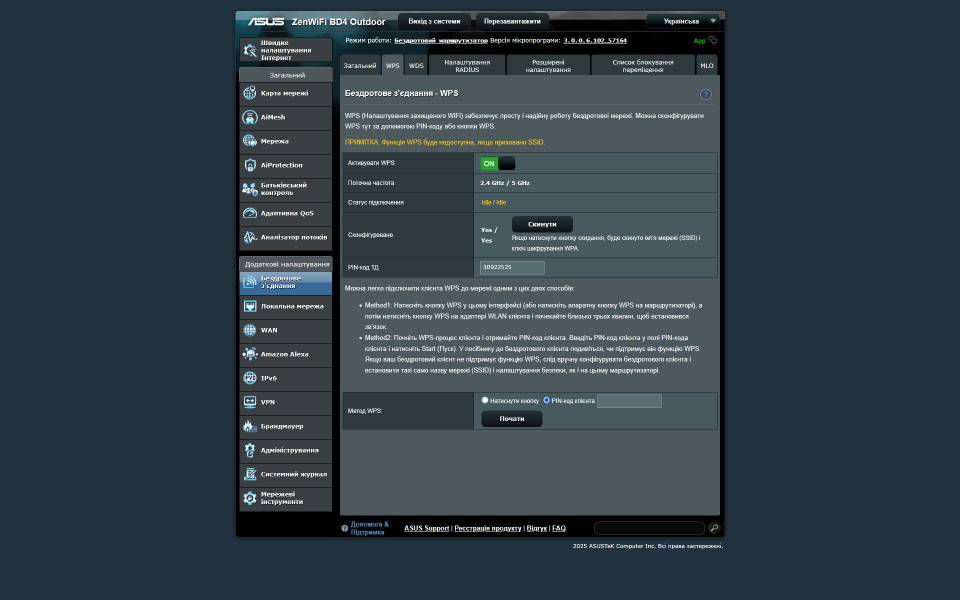
Task: Toggle the WPS activation switch off
Action: pos(497,163)
